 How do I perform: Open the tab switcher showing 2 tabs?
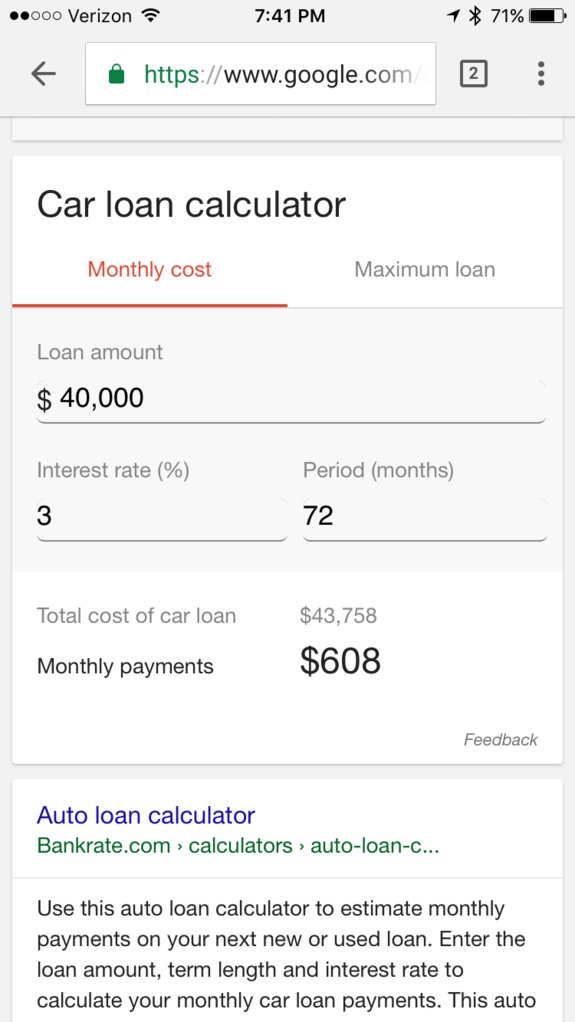point(473,74)
